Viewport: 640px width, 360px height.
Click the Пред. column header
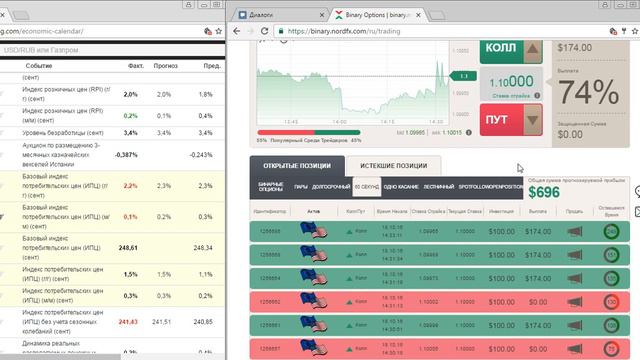point(212,66)
